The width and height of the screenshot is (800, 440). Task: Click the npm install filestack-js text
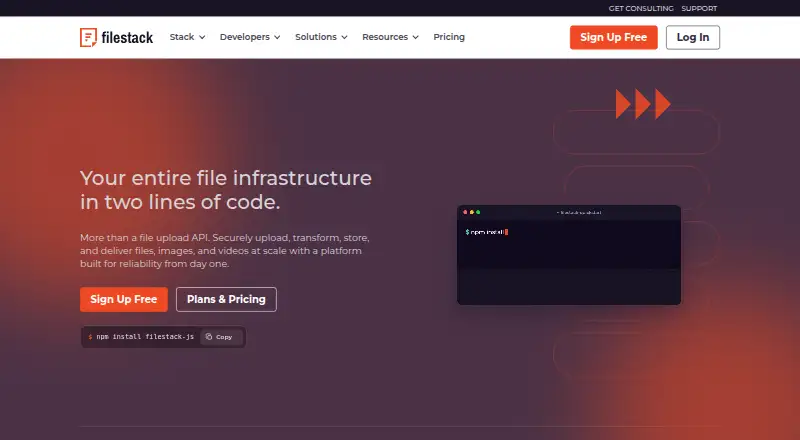[145, 337]
